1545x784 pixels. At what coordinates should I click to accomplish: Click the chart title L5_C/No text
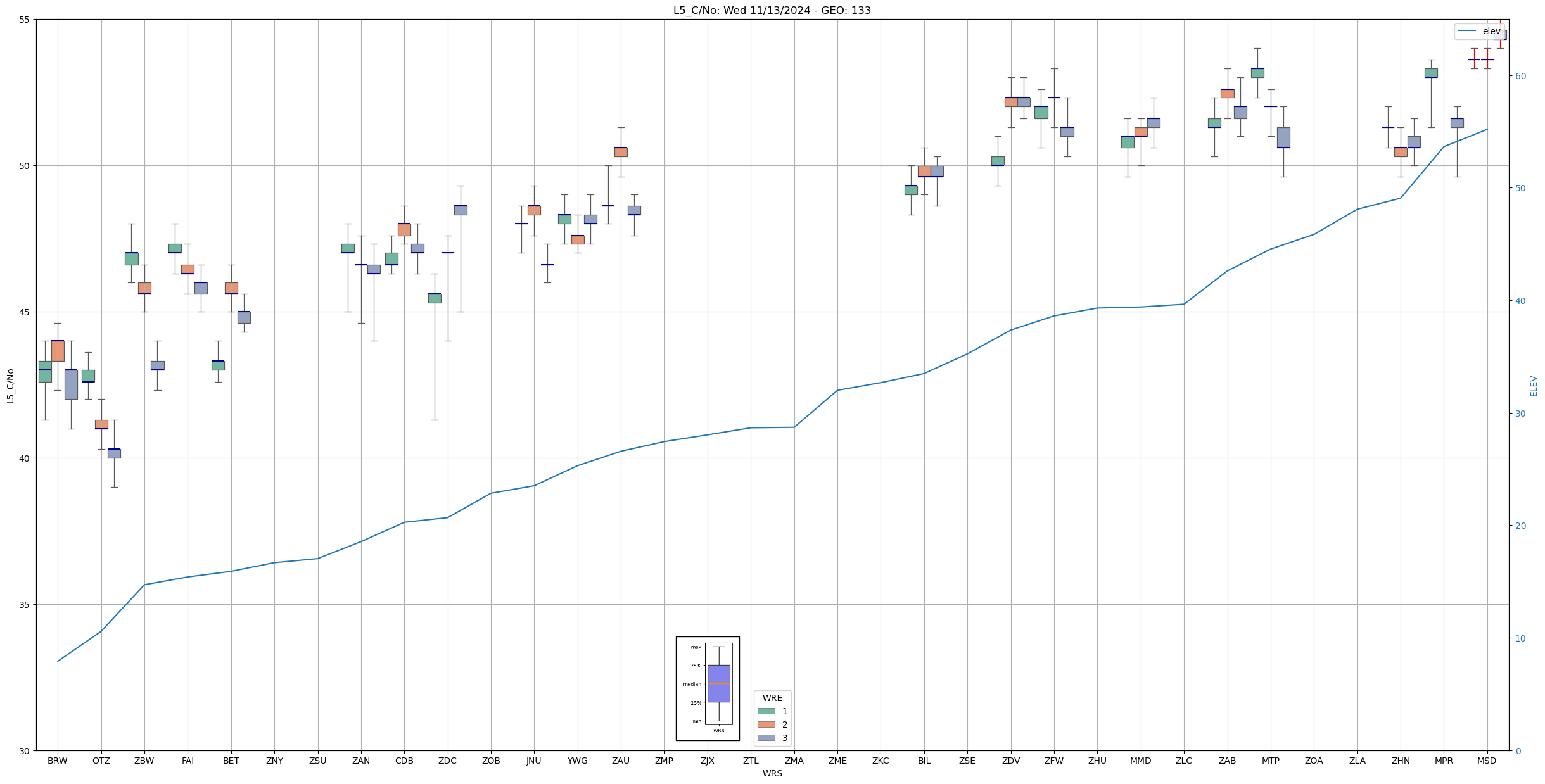point(772,11)
